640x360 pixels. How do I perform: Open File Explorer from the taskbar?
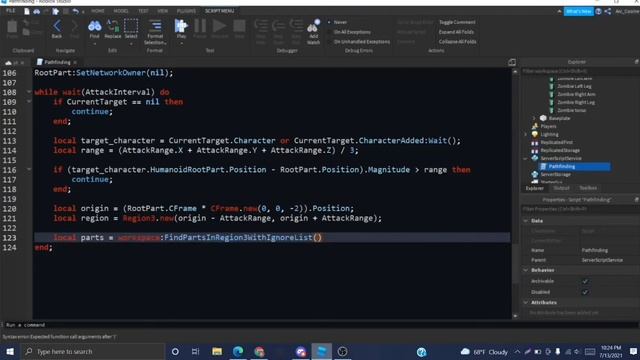217,351
